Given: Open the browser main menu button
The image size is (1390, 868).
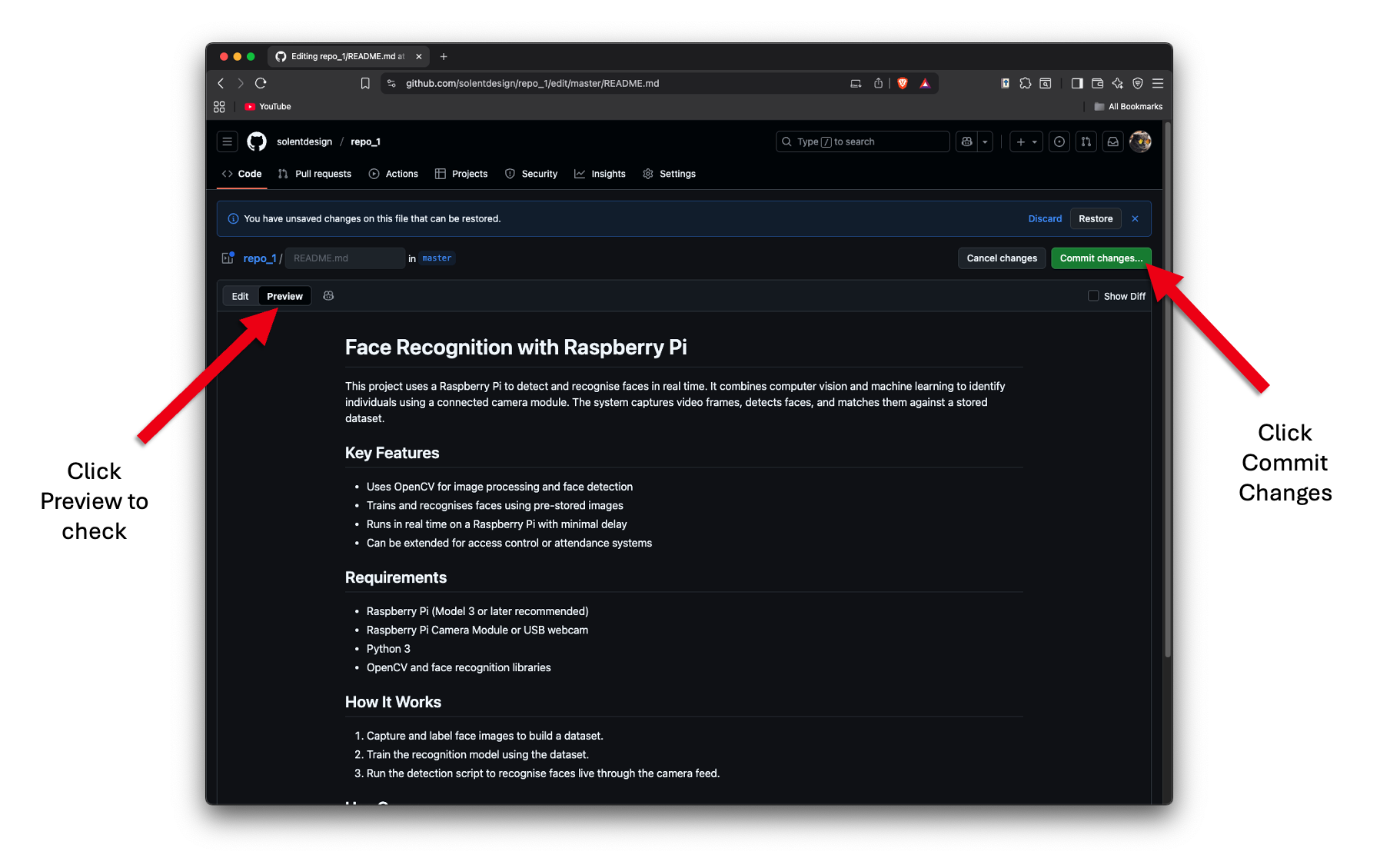Looking at the screenshot, I should (x=1158, y=83).
